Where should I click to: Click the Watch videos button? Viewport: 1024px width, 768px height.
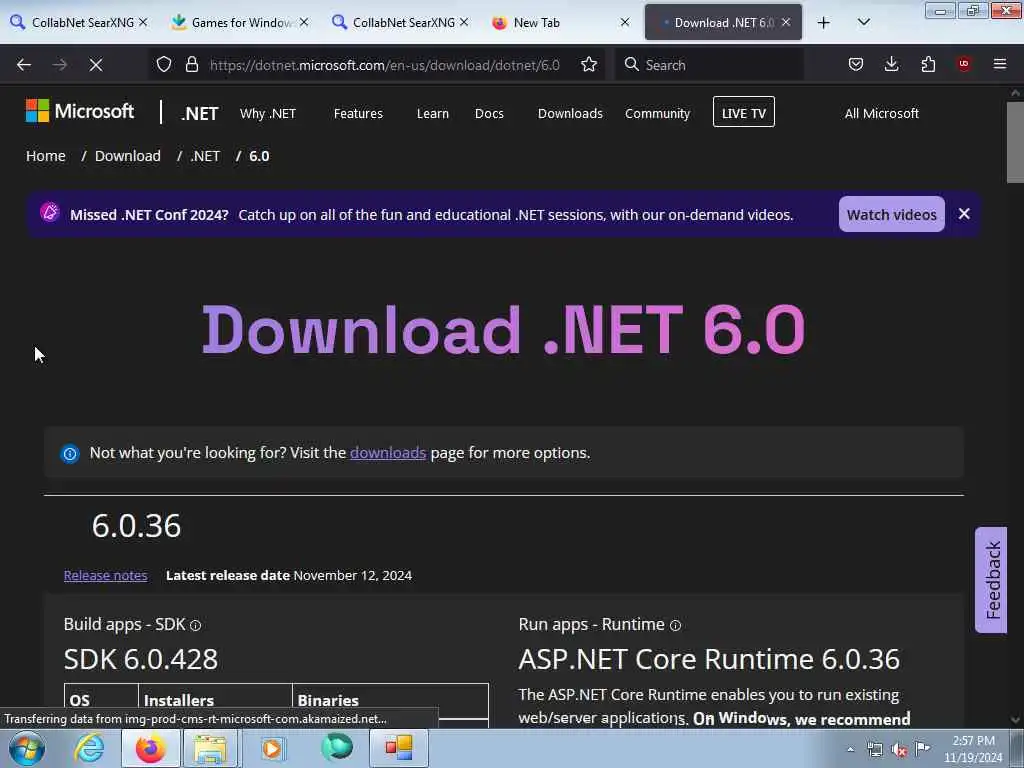tap(891, 214)
